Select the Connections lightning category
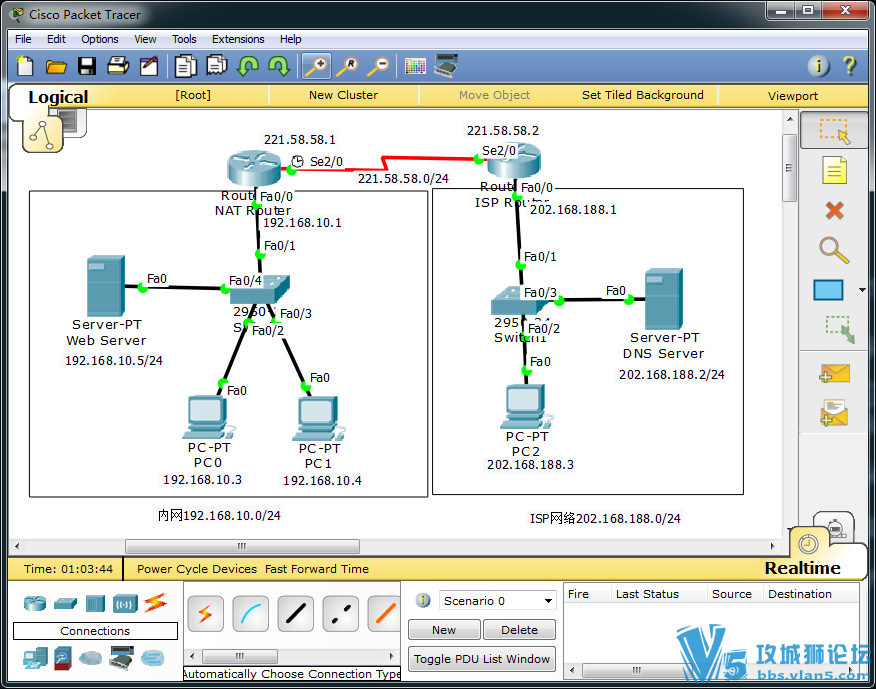The width and height of the screenshot is (876, 689). coord(155,602)
